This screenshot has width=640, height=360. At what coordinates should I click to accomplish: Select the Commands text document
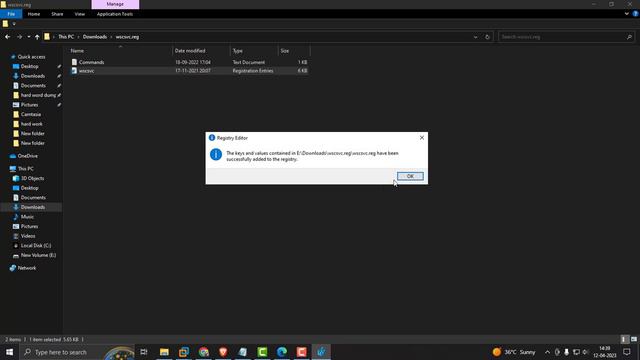[x=189, y=62]
